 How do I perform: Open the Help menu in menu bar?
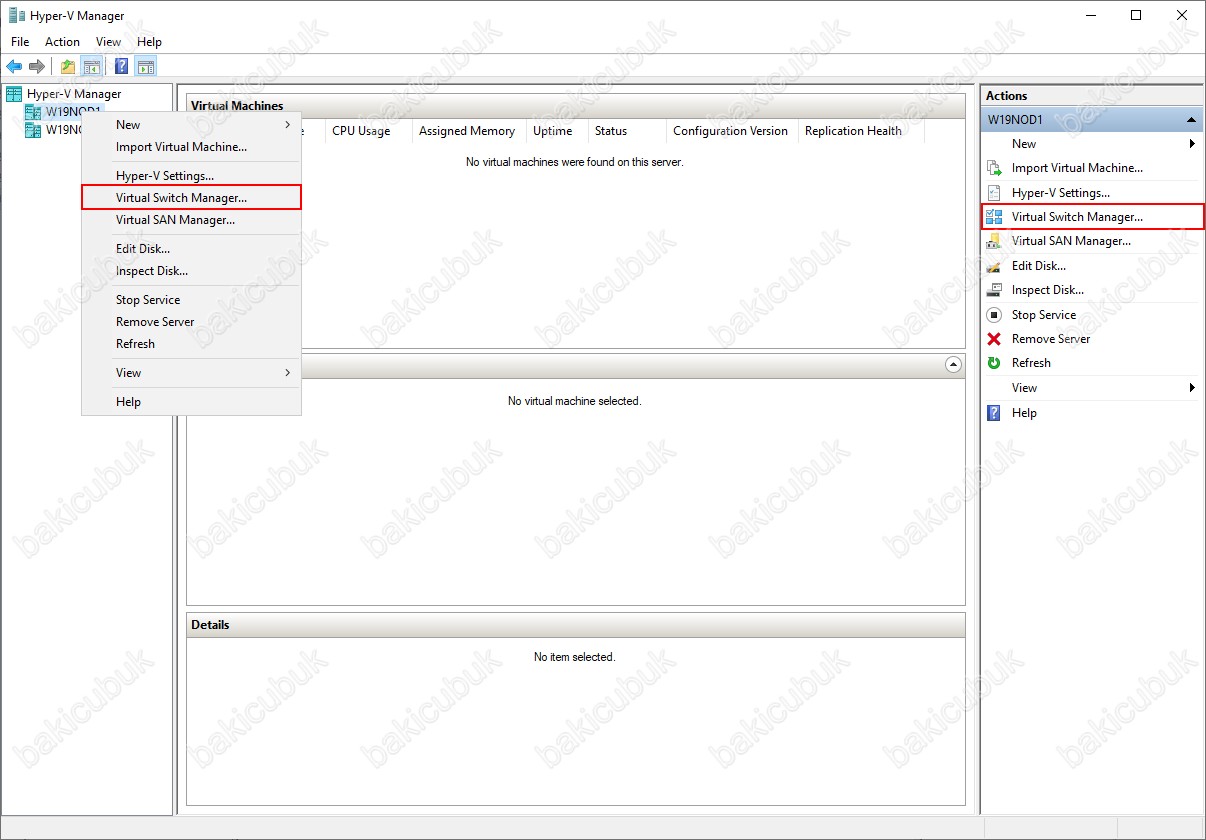[149, 42]
